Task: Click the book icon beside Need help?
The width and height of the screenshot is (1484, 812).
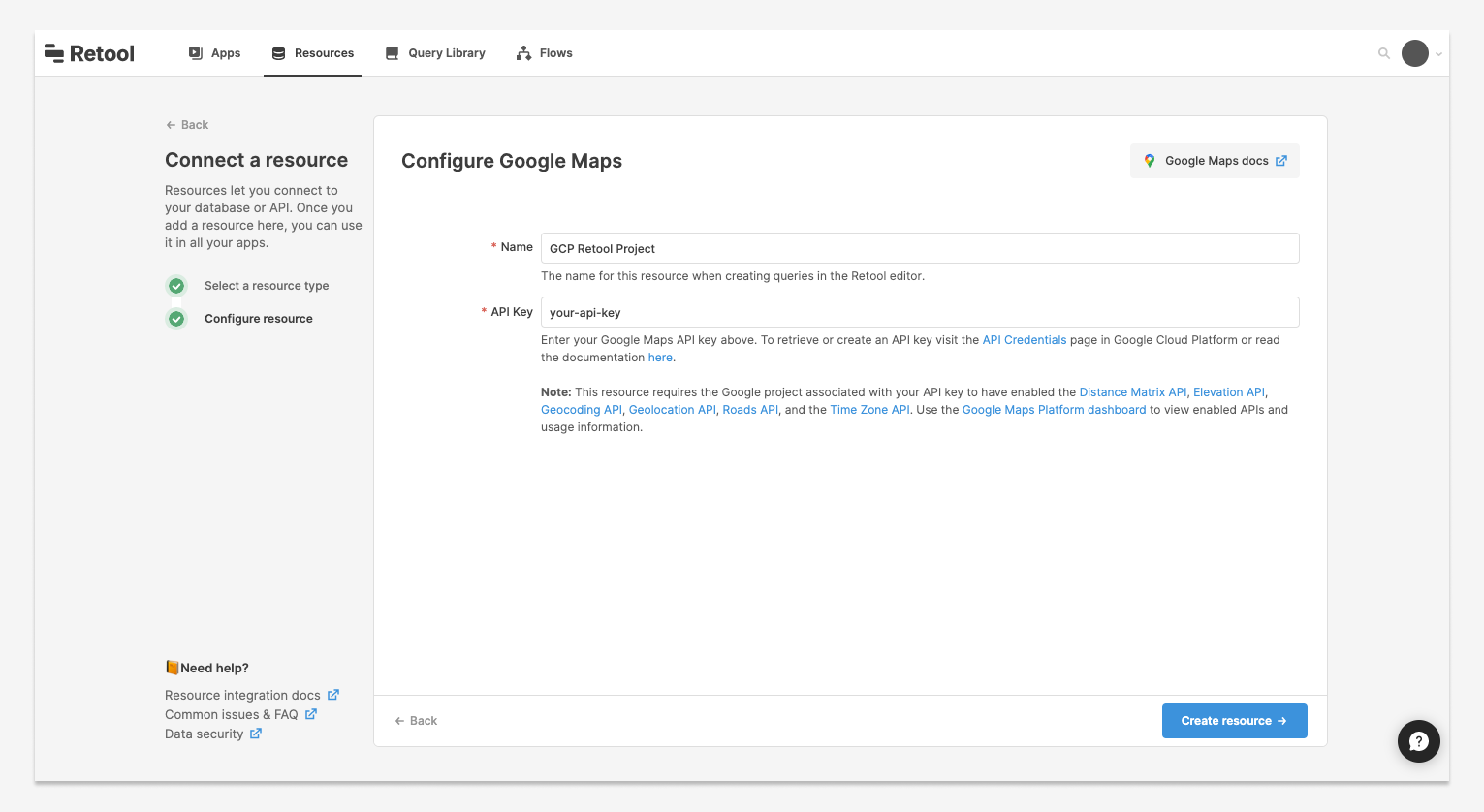Action: (173, 668)
